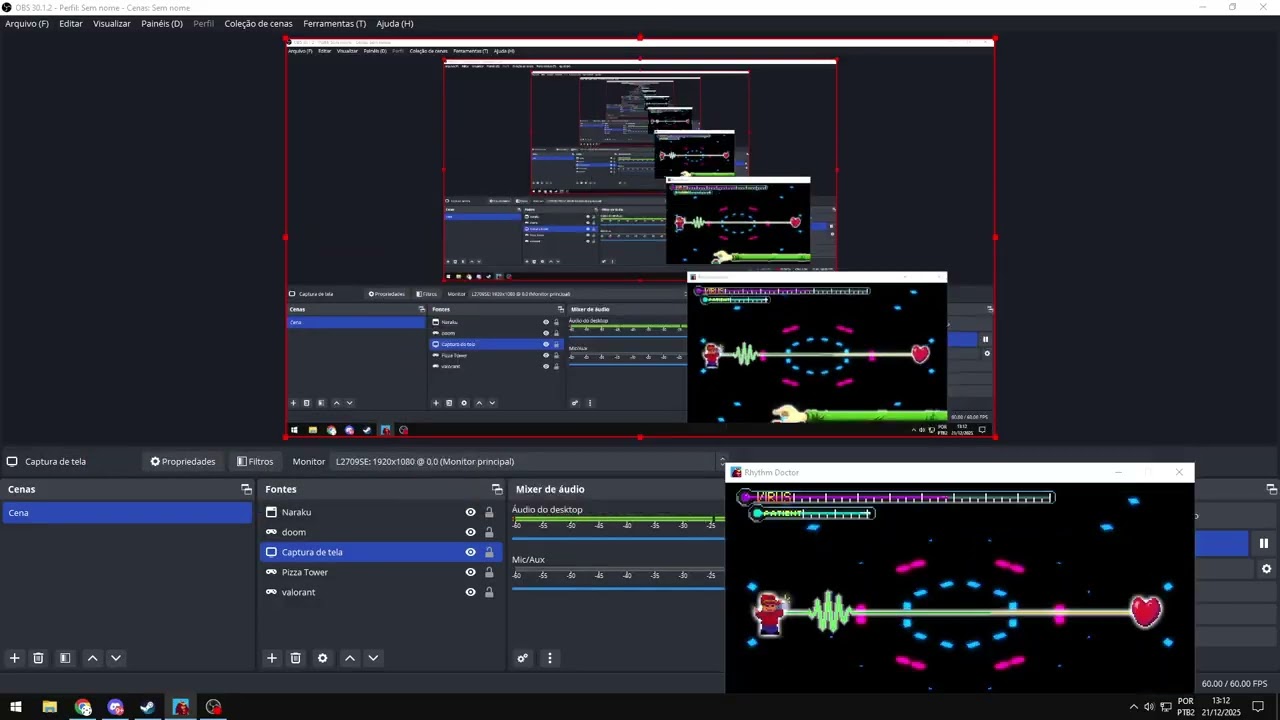Open the Monitor selection dropdown
The width and height of the screenshot is (1280, 720).
click(530, 461)
